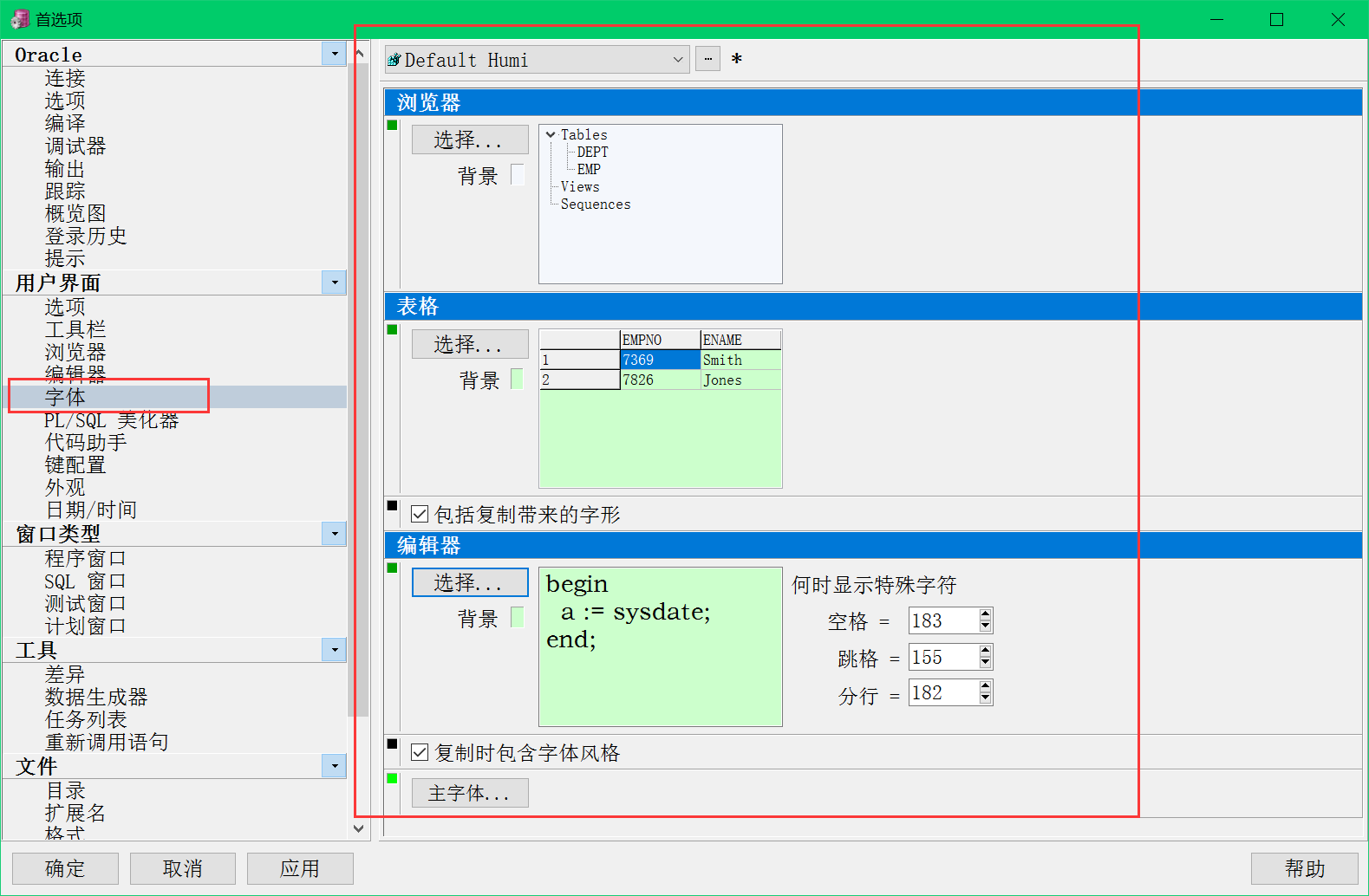Viewport: 1369px width, 896px height.
Task: Click the Jones cell in grid preview
Action: click(x=741, y=380)
